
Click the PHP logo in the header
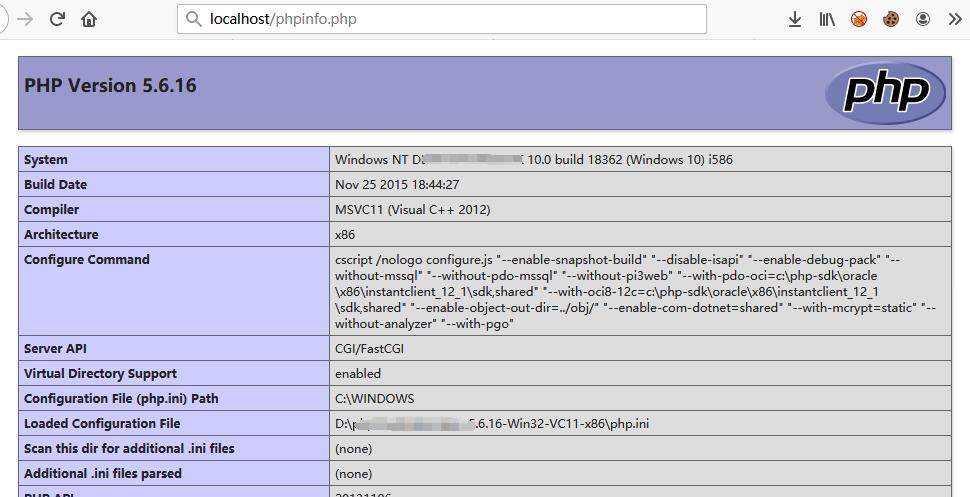885,93
